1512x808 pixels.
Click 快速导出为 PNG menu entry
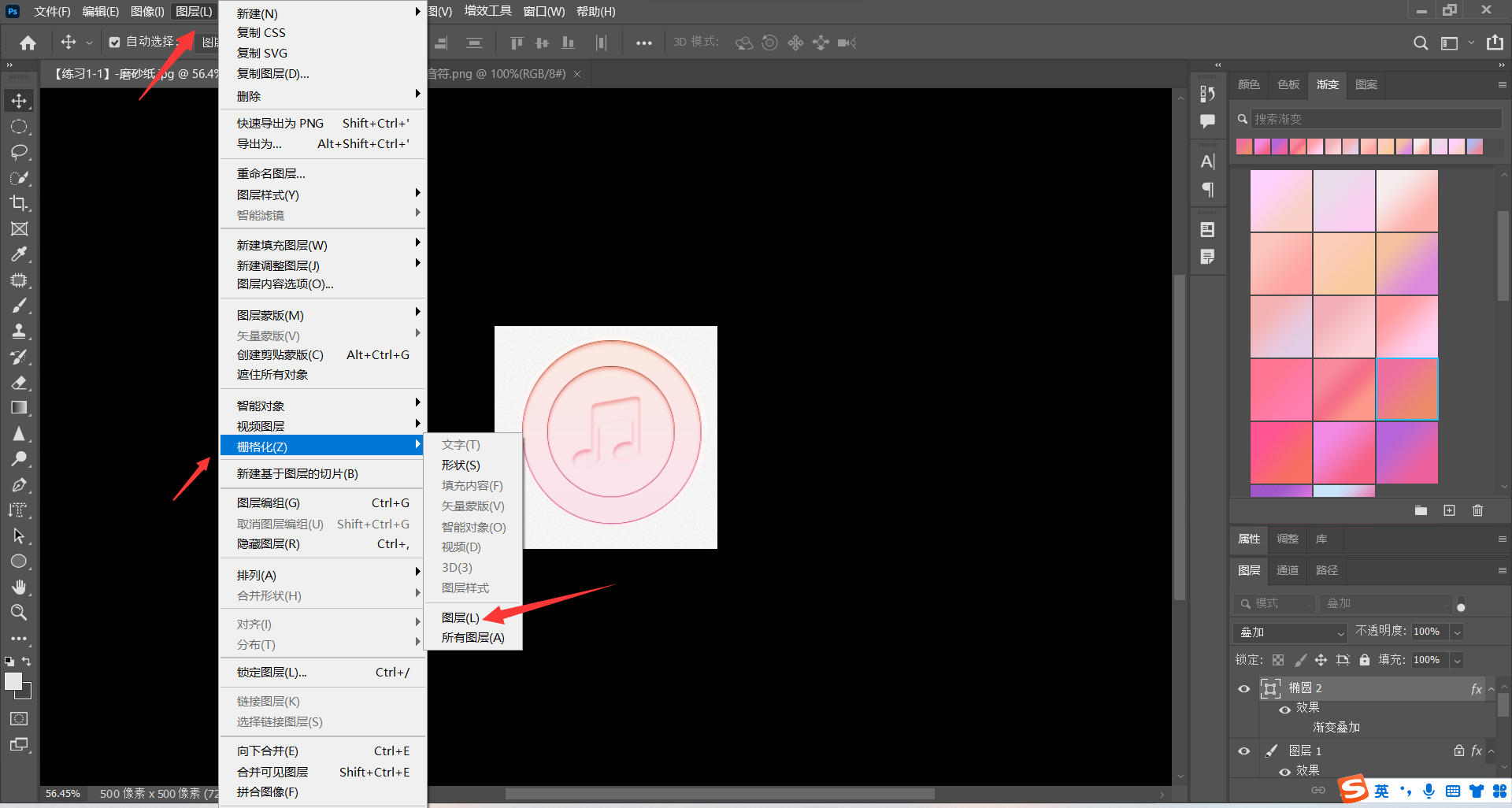tap(323, 123)
